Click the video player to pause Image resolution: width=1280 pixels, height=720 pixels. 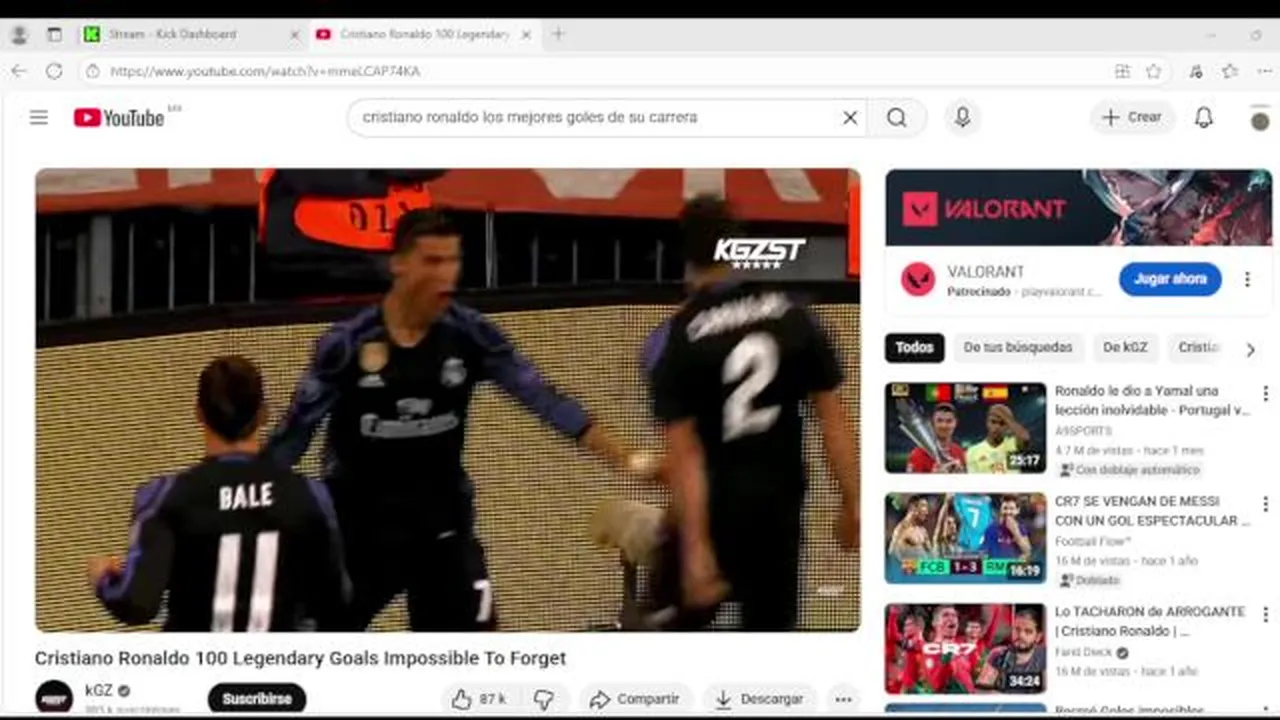448,400
